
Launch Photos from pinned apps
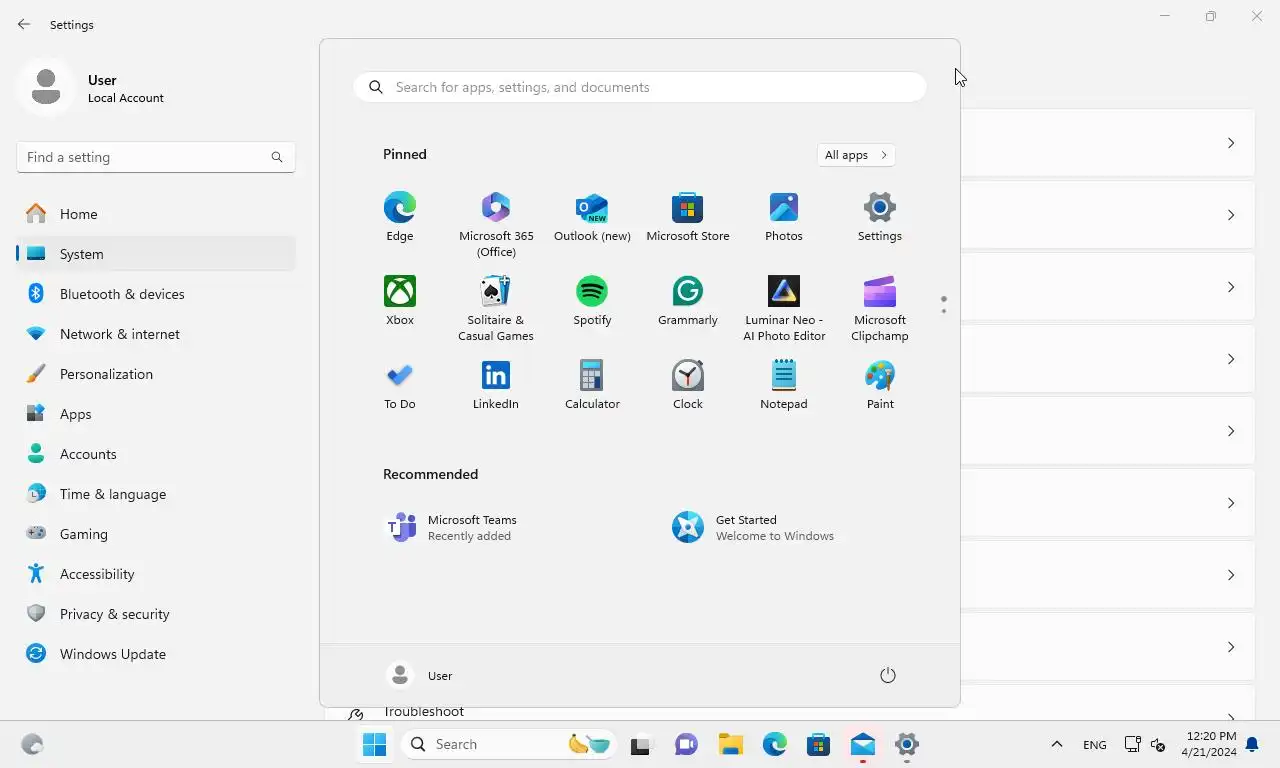(x=784, y=217)
